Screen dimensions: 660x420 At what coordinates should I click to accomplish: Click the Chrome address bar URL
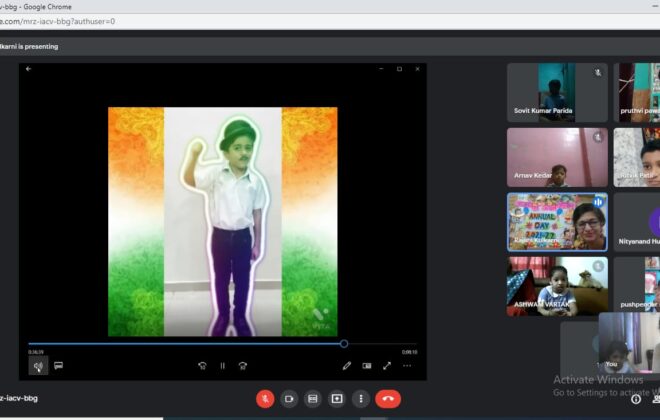57,21
